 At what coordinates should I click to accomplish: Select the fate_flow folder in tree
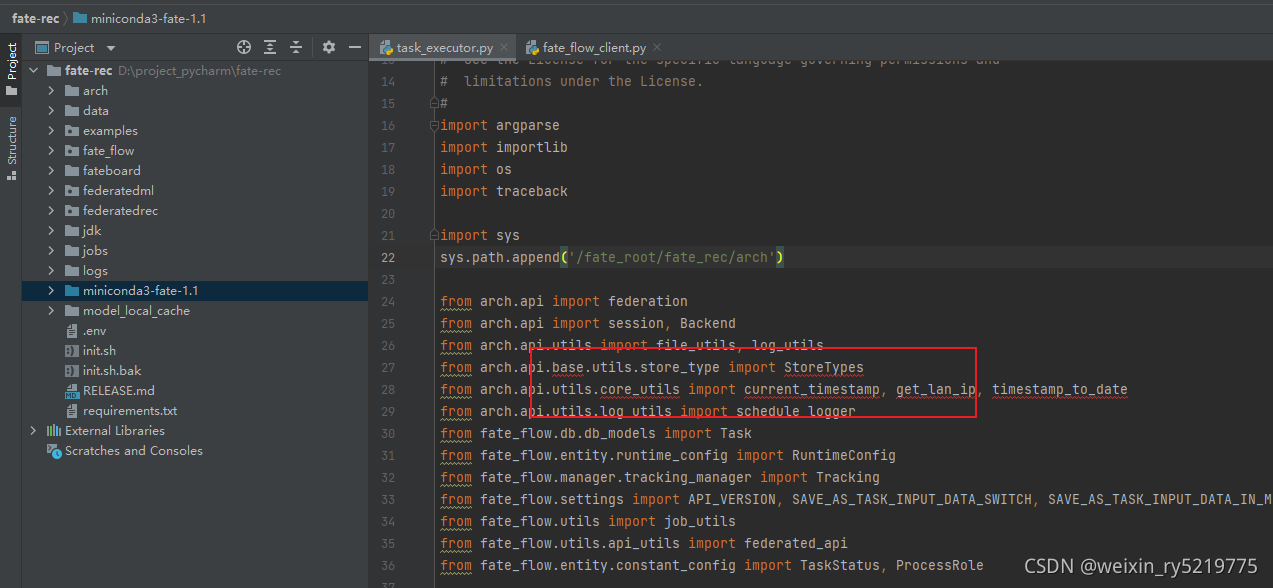[x=108, y=151]
